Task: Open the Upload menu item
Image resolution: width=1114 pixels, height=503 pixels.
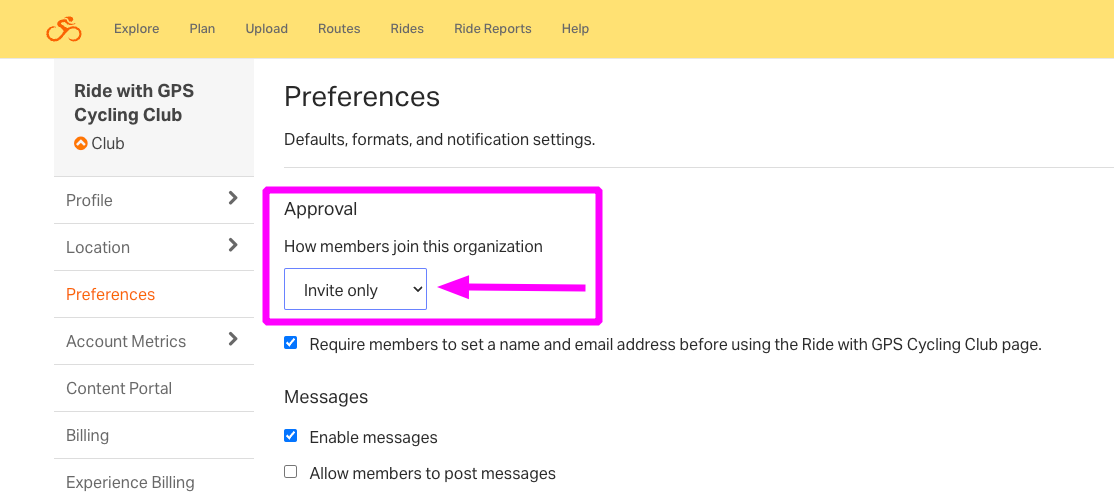Action: tap(266, 29)
